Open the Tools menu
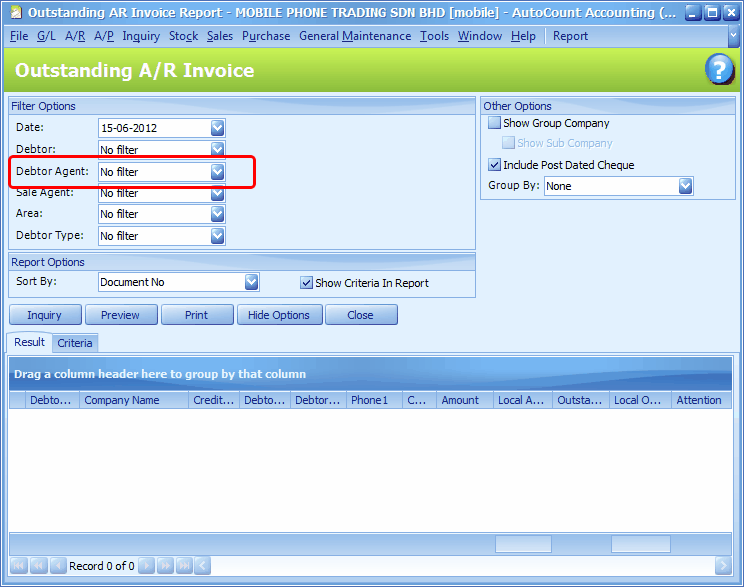The height and width of the screenshot is (587, 744). (x=434, y=36)
